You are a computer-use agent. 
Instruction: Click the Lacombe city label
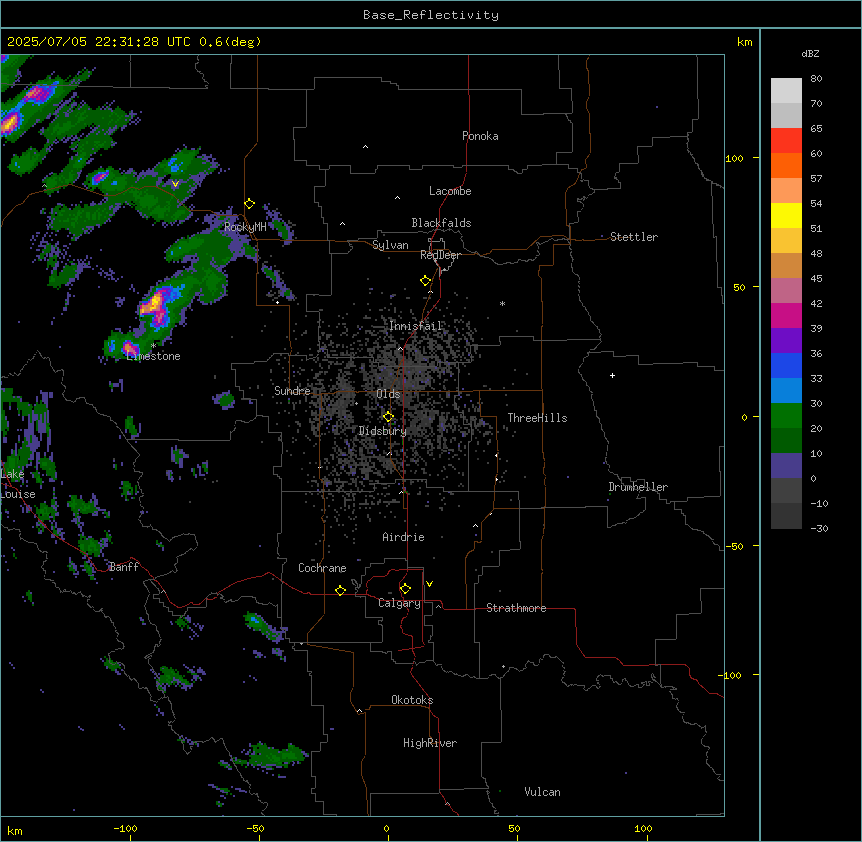450,191
